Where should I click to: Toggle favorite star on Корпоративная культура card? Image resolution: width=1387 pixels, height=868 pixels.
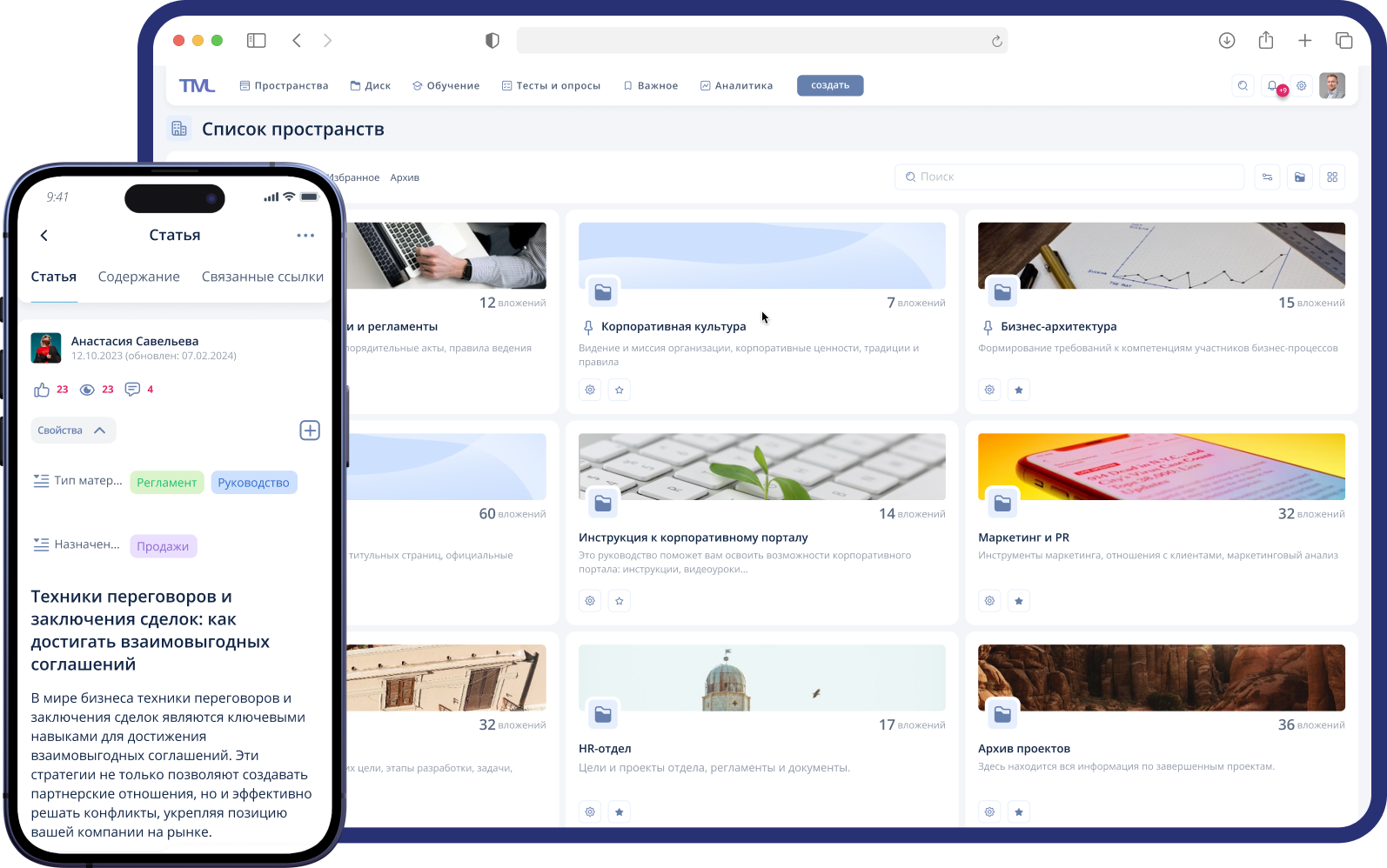pos(620,390)
